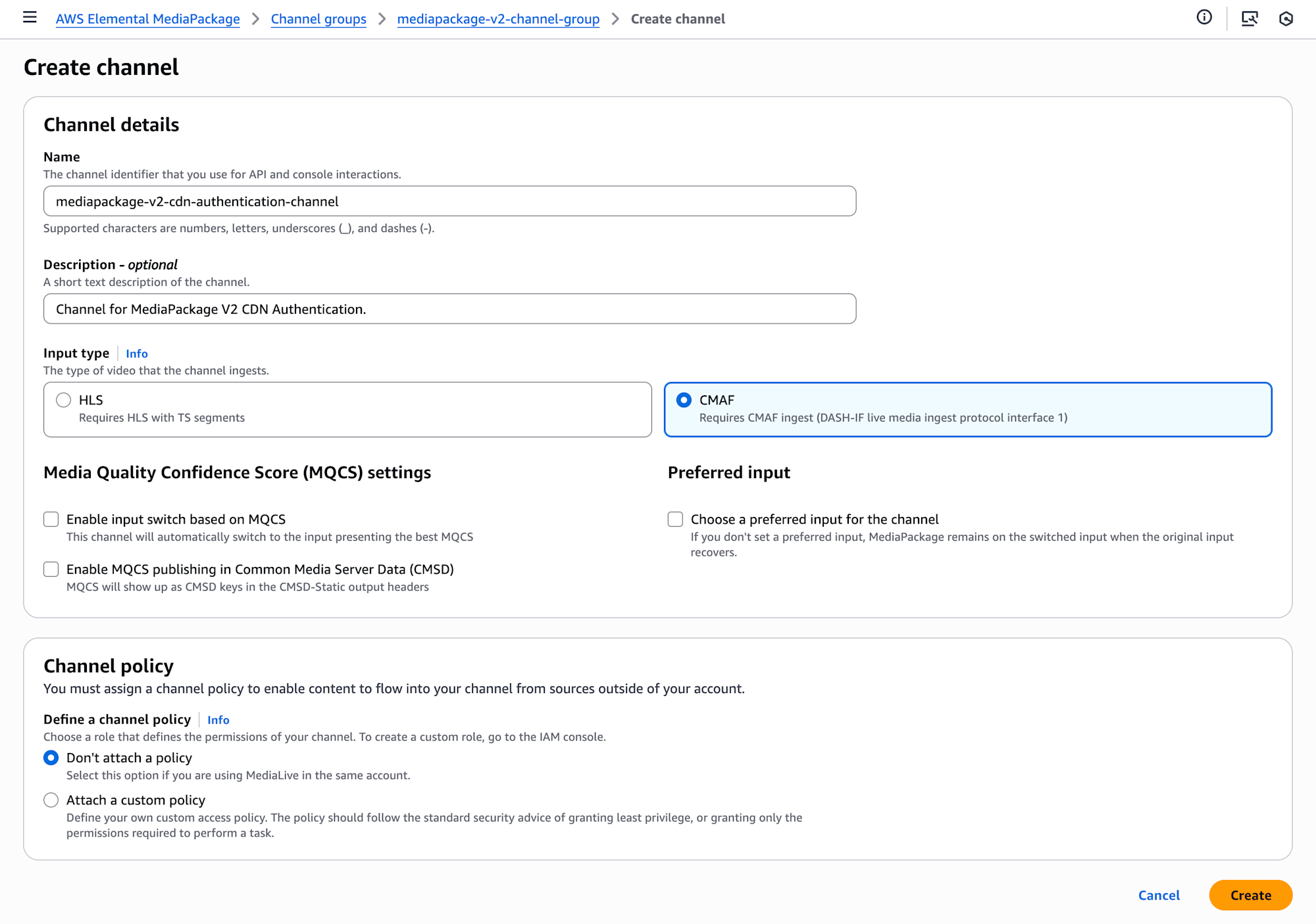The image size is (1316, 924).
Task: Select Don't attach a policy
Action: point(51,758)
